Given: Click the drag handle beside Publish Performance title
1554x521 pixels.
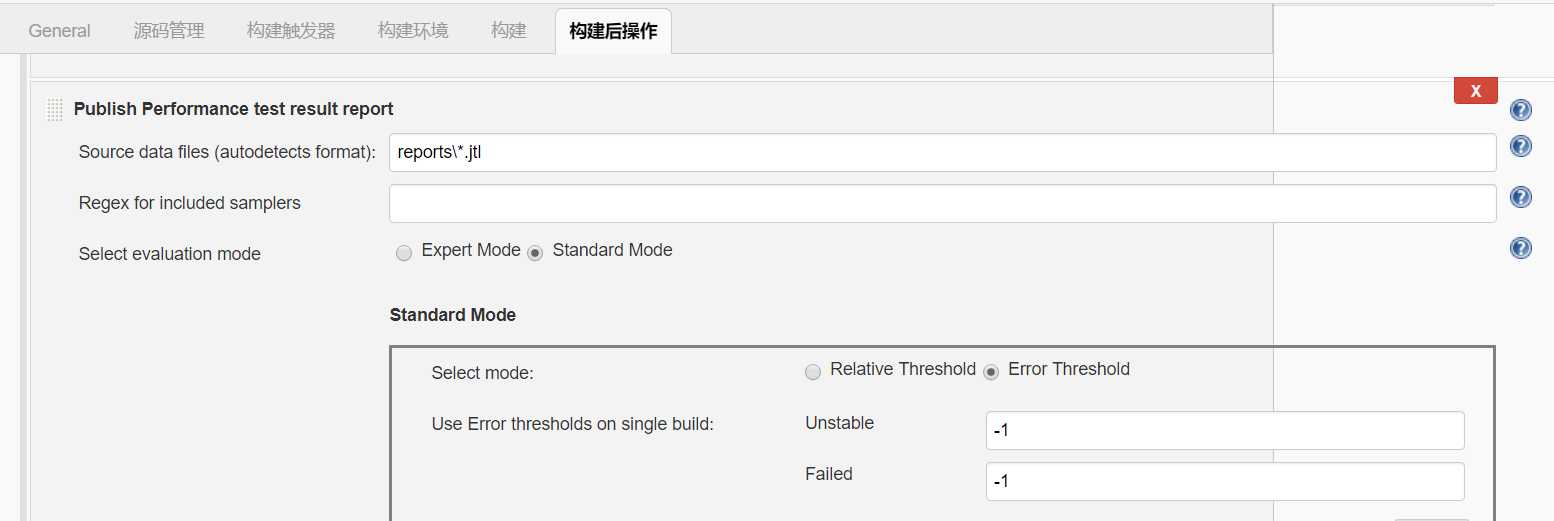Looking at the screenshot, I should pyautogui.click(x=55, y=110).
